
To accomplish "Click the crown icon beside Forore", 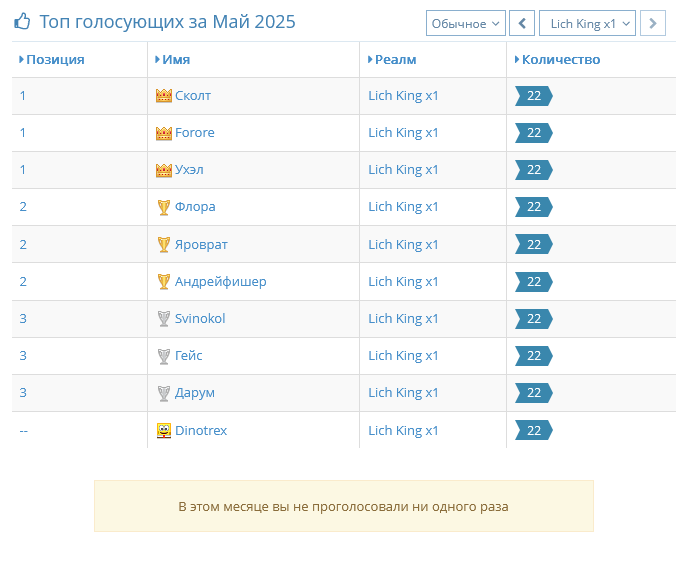I will (164, 133).
